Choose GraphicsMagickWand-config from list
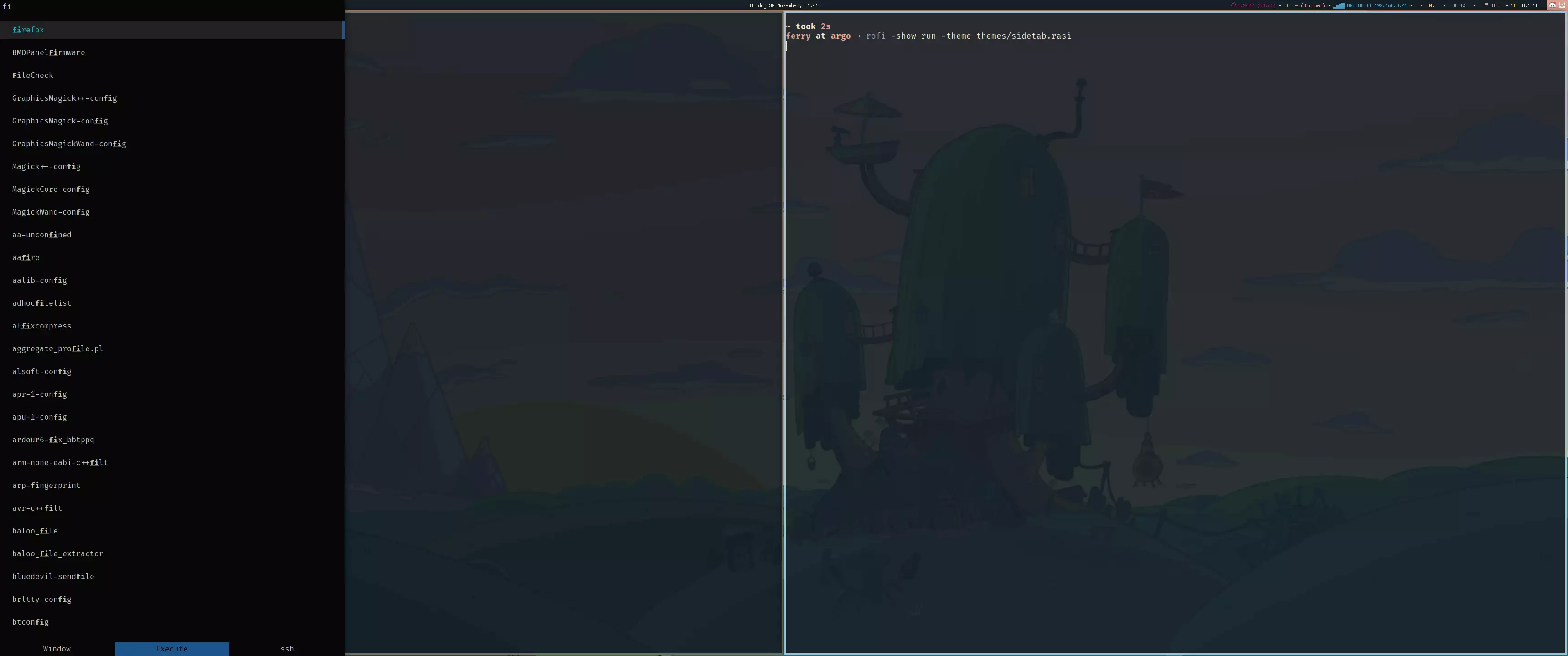Image resolution: width=1568 pixels, height=656 pixels. tap(172, 143)
